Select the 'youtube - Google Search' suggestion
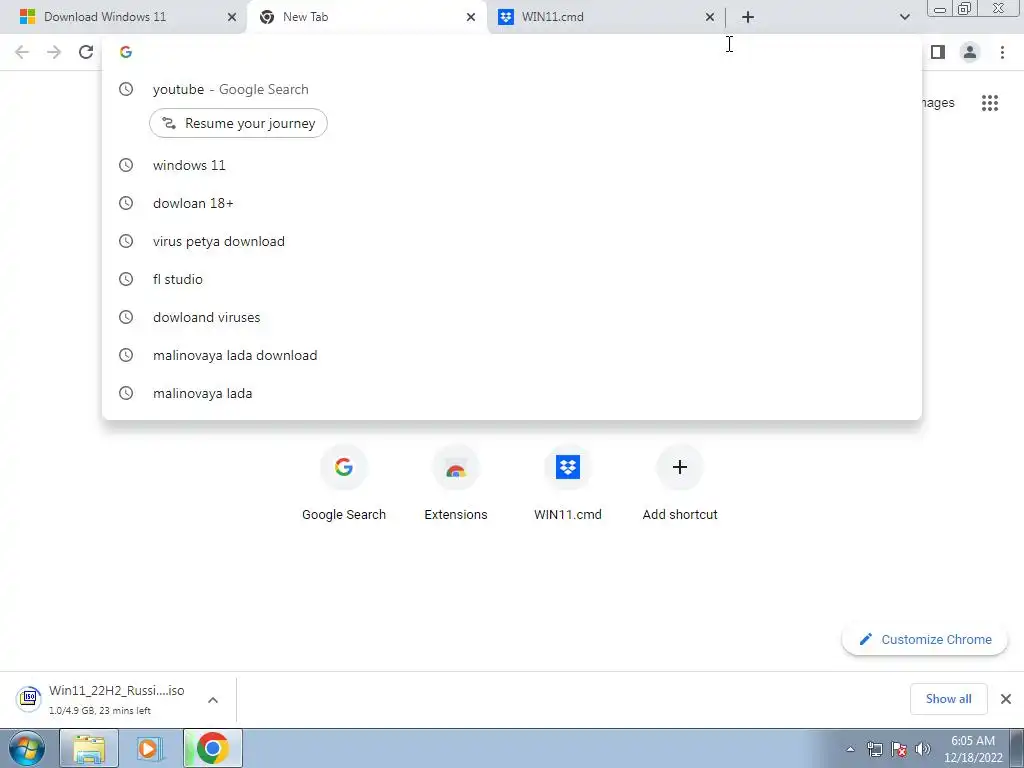 [x=512, y=89]
